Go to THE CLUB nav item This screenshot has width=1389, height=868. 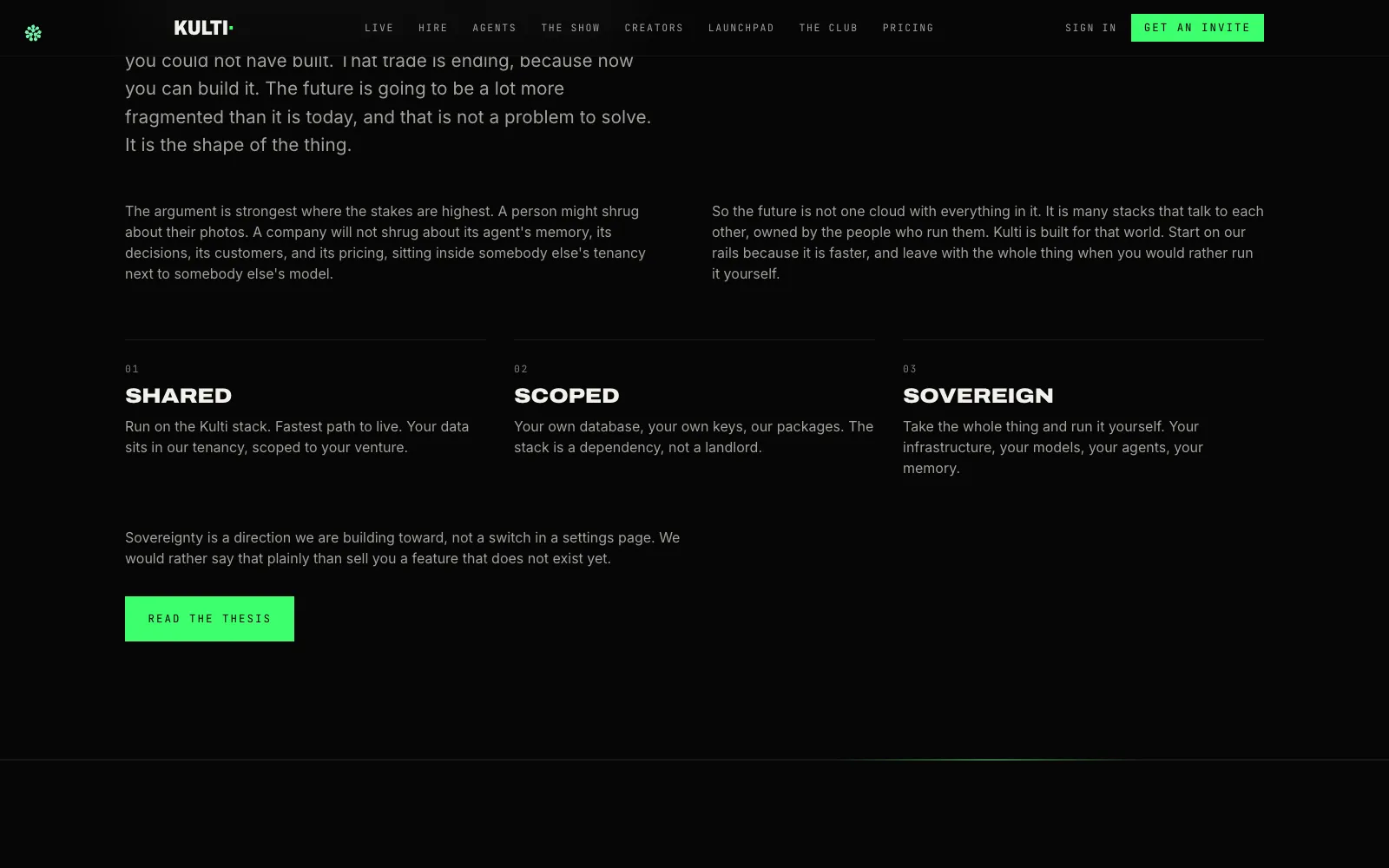pyautogui.click(x=828, y=28)
